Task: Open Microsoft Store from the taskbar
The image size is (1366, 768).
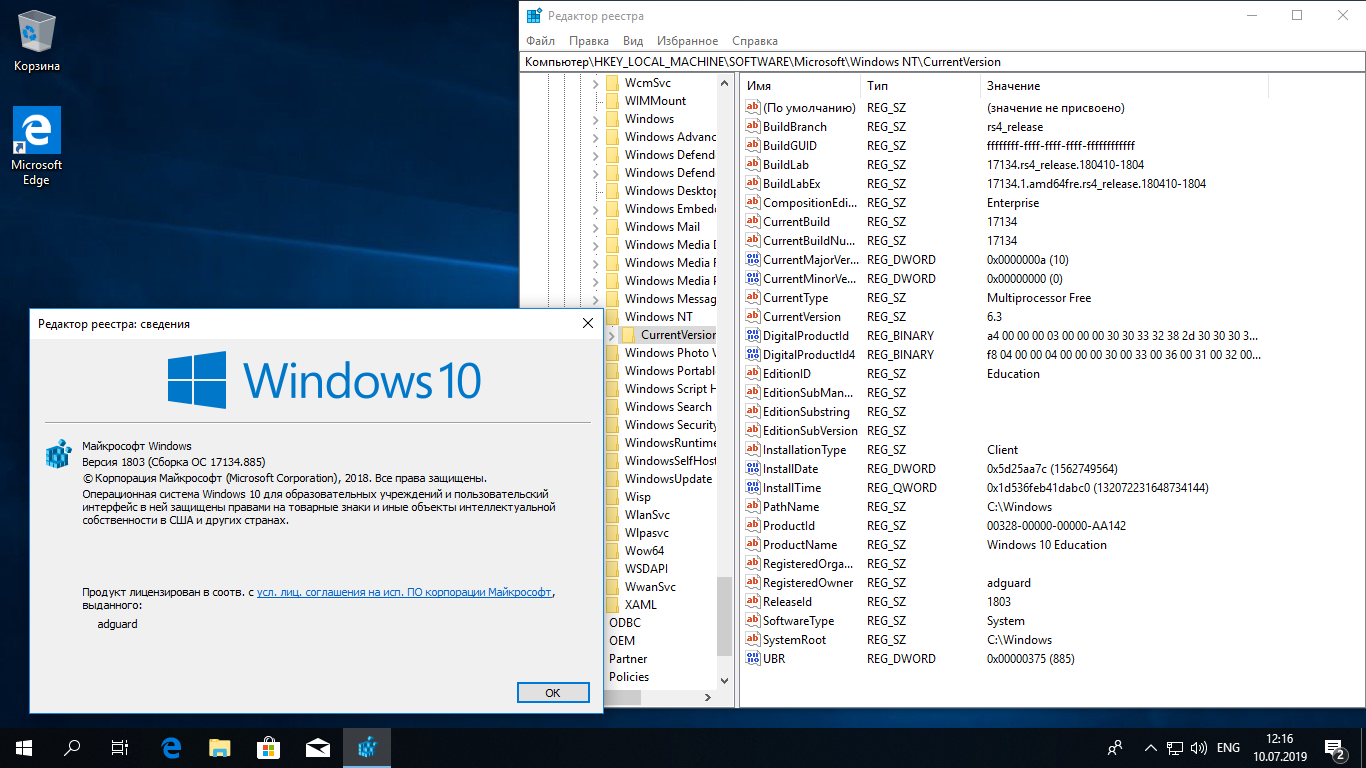Action: [x=269, y=747]
